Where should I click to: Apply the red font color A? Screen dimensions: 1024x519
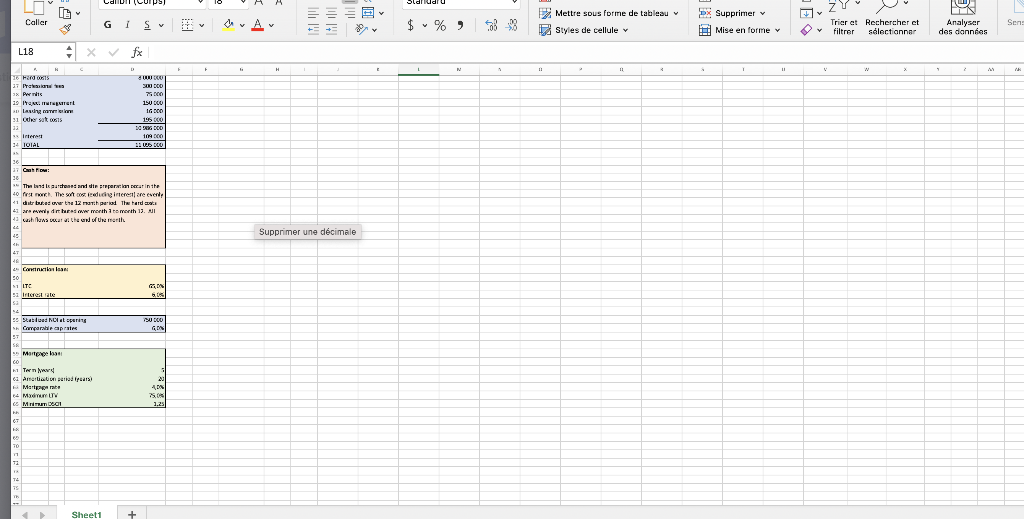point(257,25)
